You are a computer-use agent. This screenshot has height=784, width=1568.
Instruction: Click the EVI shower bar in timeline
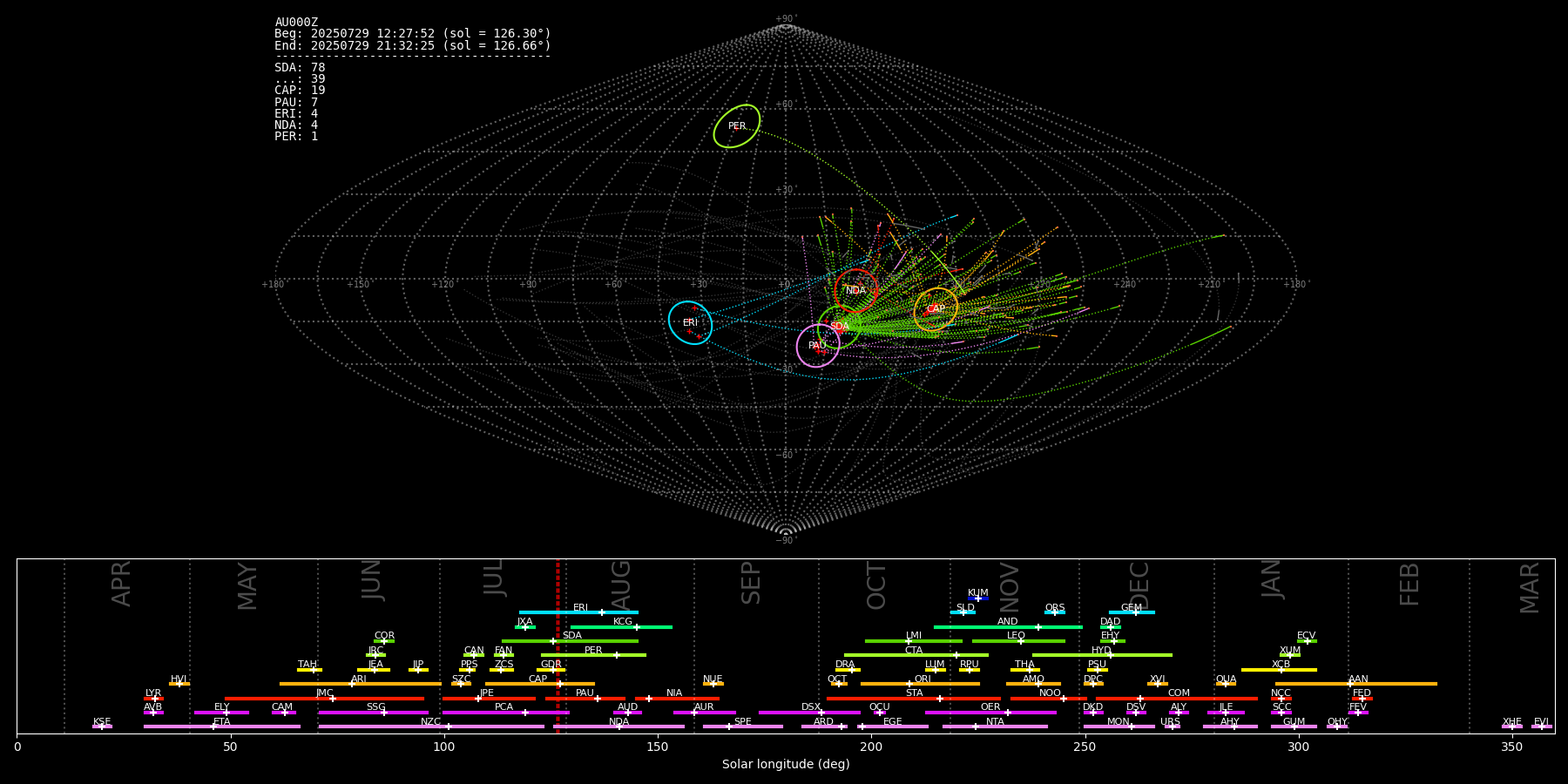pos(1542,727)
